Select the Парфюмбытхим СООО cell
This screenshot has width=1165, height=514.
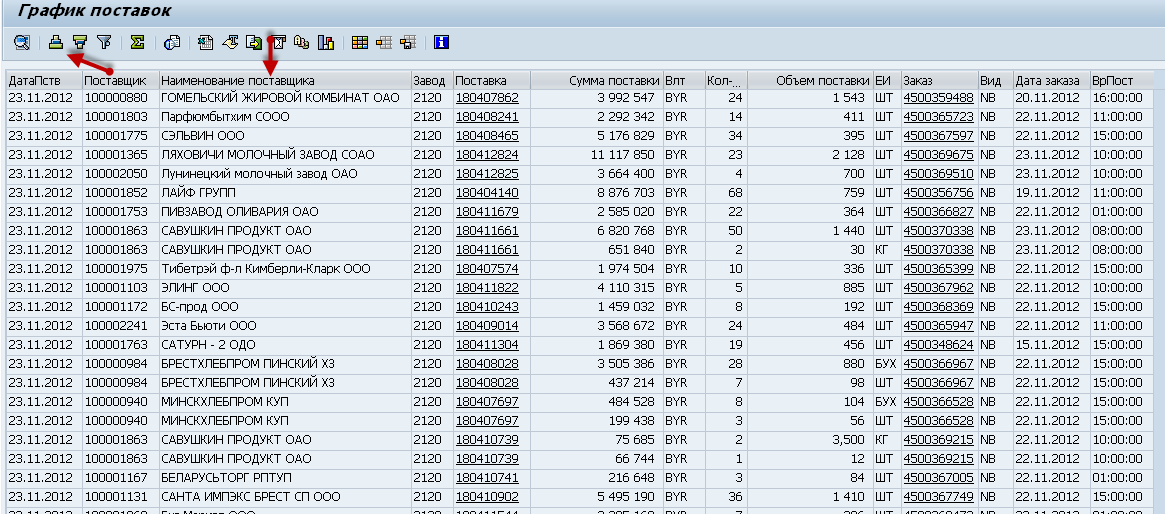pyautogui.click(x=285, y=117)
